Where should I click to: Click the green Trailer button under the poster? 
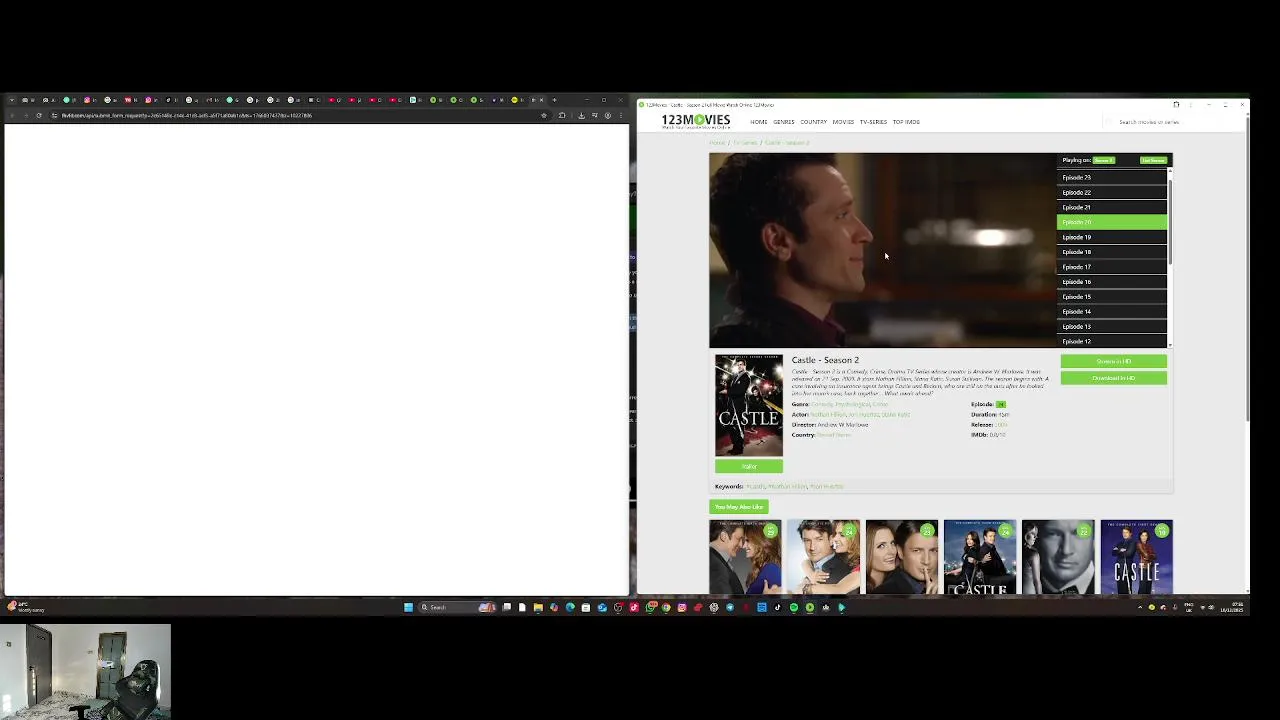click(x=749, y=467)
